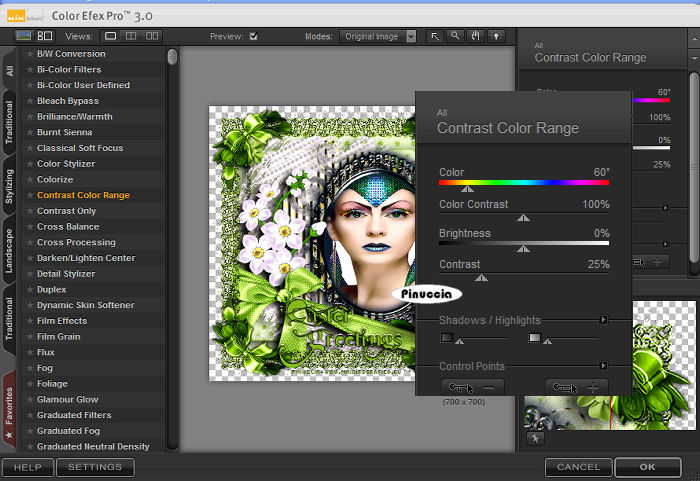Screen dimensions: 700x481
Task: Open the Stylizing filter category tab
Action: (x=10, y=186)
